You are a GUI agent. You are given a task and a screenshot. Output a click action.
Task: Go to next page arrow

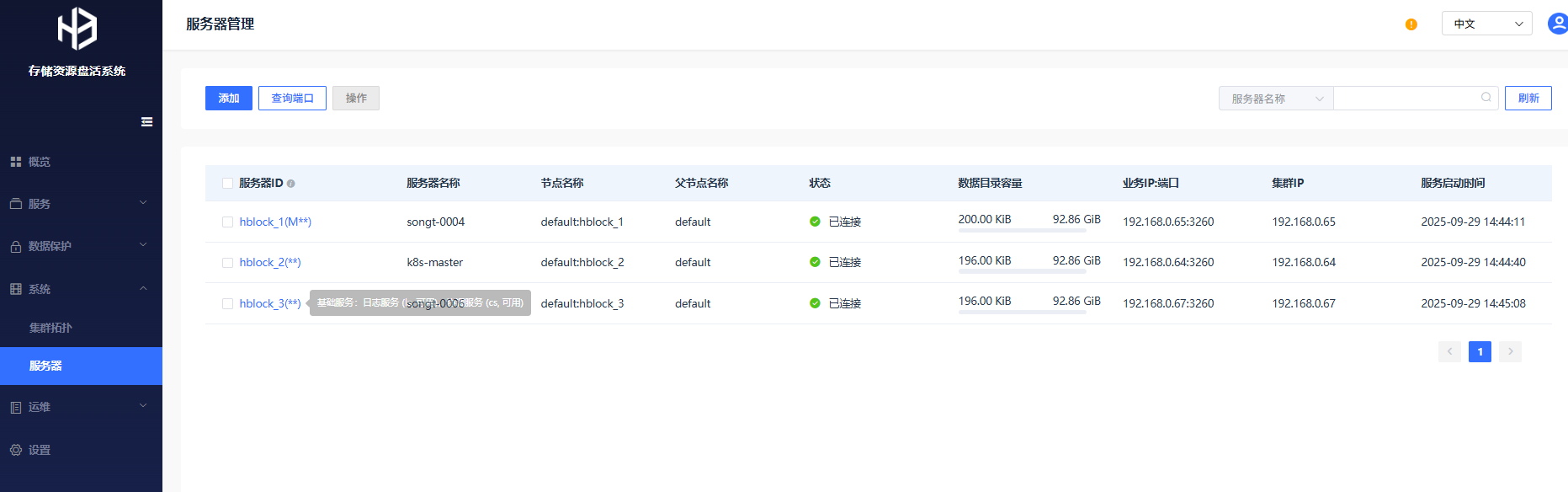pos(1510,351)
